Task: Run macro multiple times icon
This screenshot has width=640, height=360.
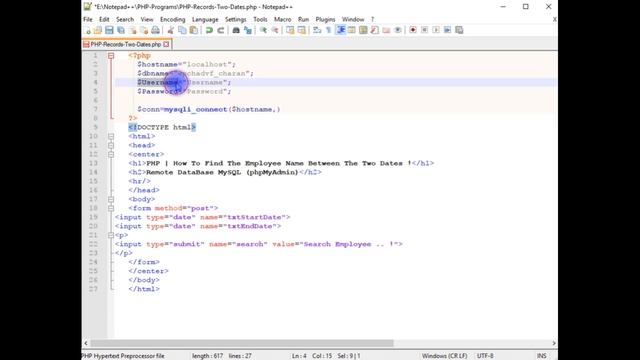Action: (x=447, y=30)
